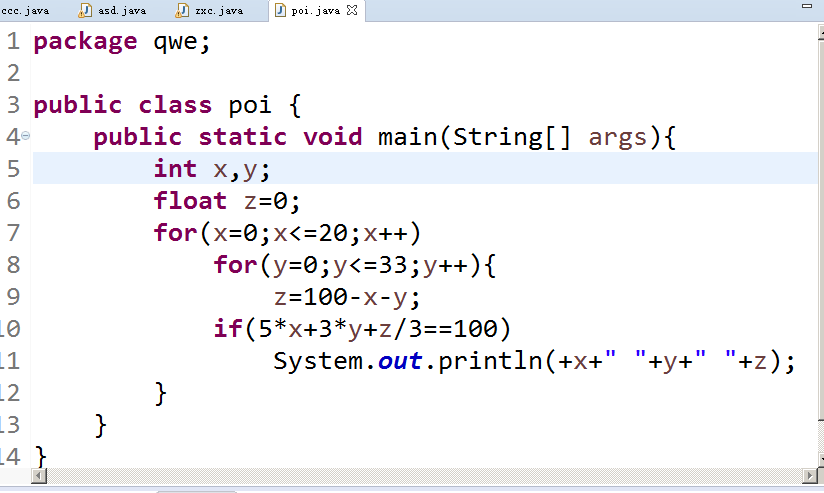Click the horizontal scrollbar left arrow
Screen dimensions: 824x493
[39, 476]
